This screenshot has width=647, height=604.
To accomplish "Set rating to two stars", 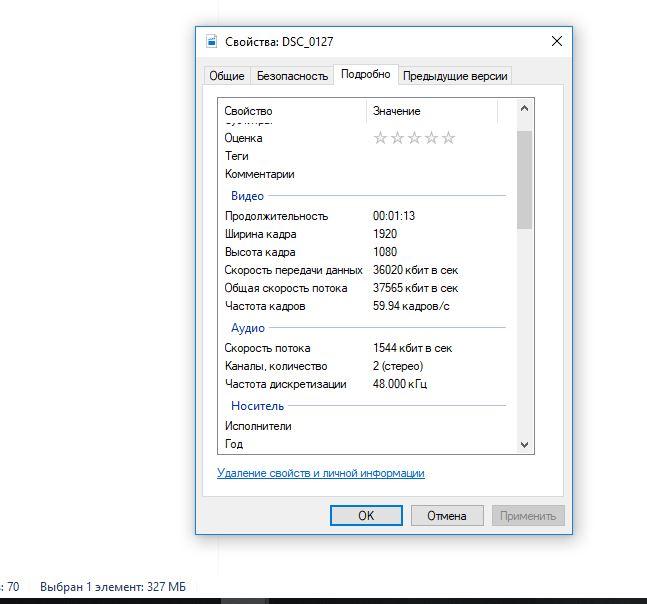I will (x=397, y=138).
